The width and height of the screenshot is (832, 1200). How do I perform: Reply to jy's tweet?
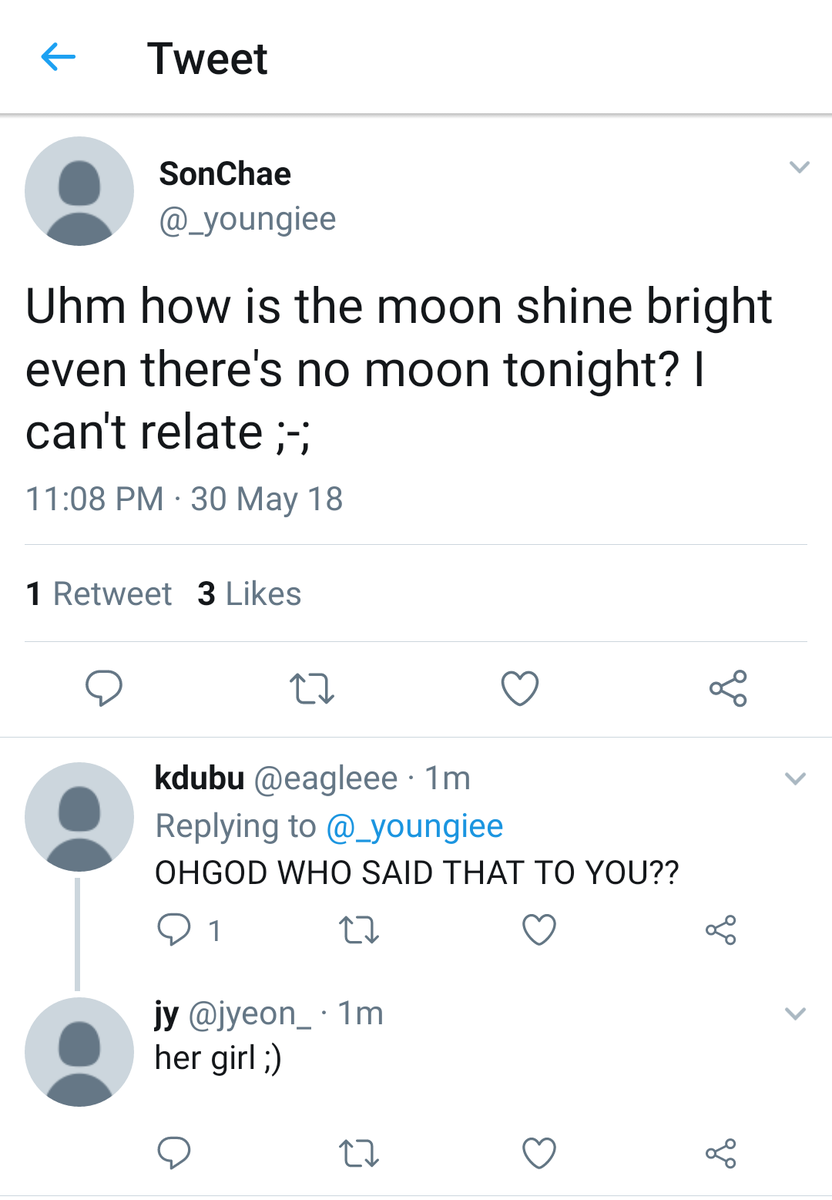click(x=176, y=1153)
